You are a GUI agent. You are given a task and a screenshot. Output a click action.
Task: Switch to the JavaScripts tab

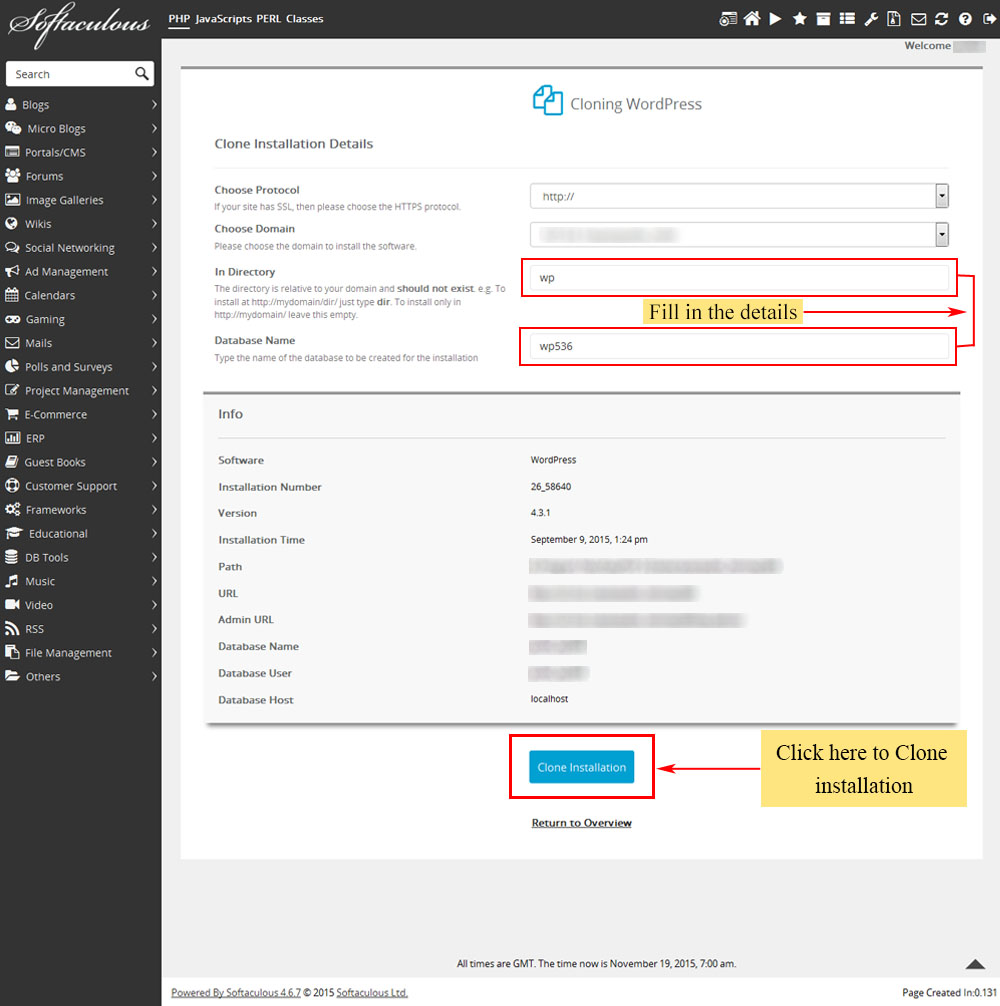click(x=223, y=19)
